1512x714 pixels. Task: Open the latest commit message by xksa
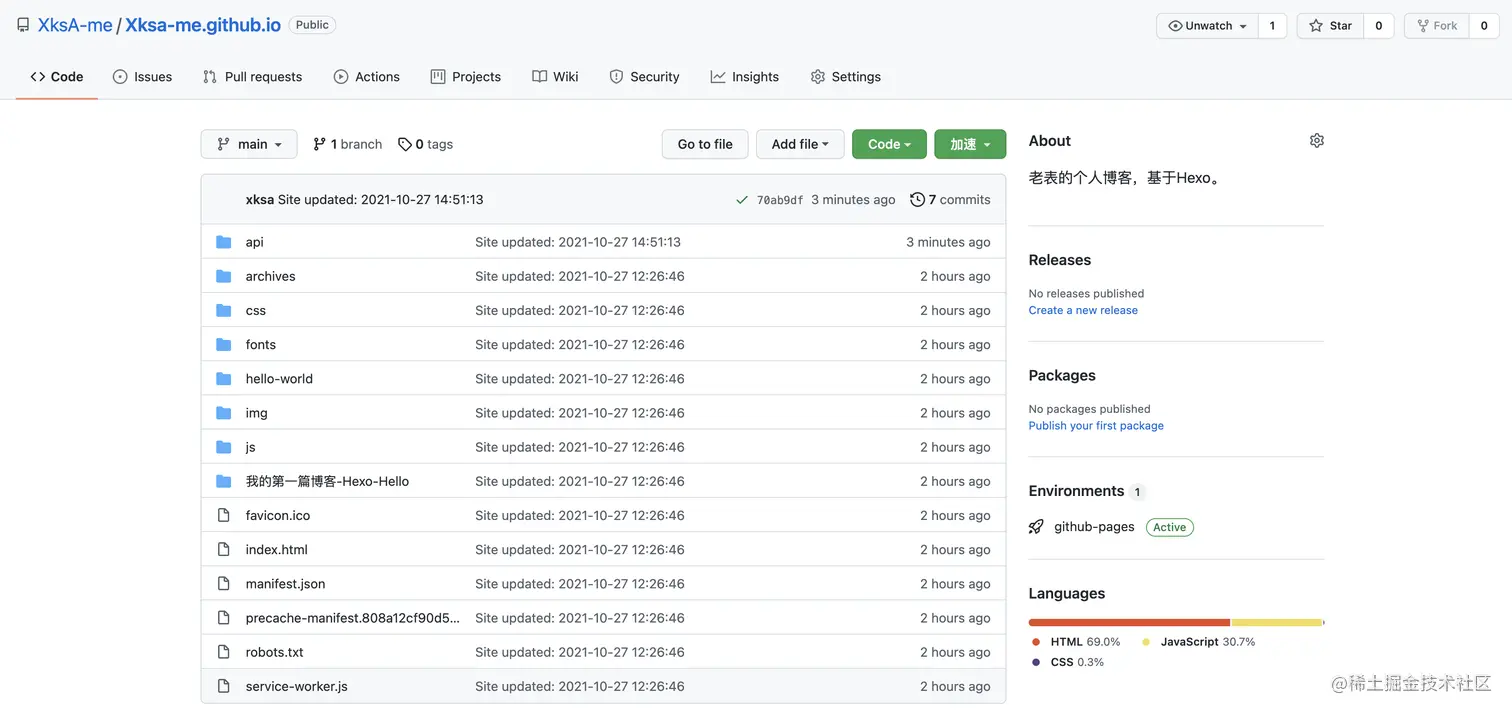click(x=381, y=200)
